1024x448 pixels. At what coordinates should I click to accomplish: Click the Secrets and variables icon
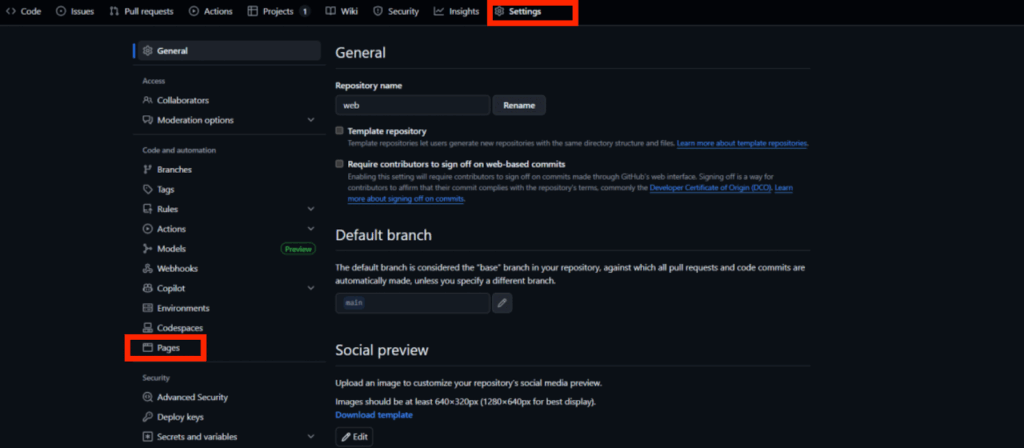[148, 437]
